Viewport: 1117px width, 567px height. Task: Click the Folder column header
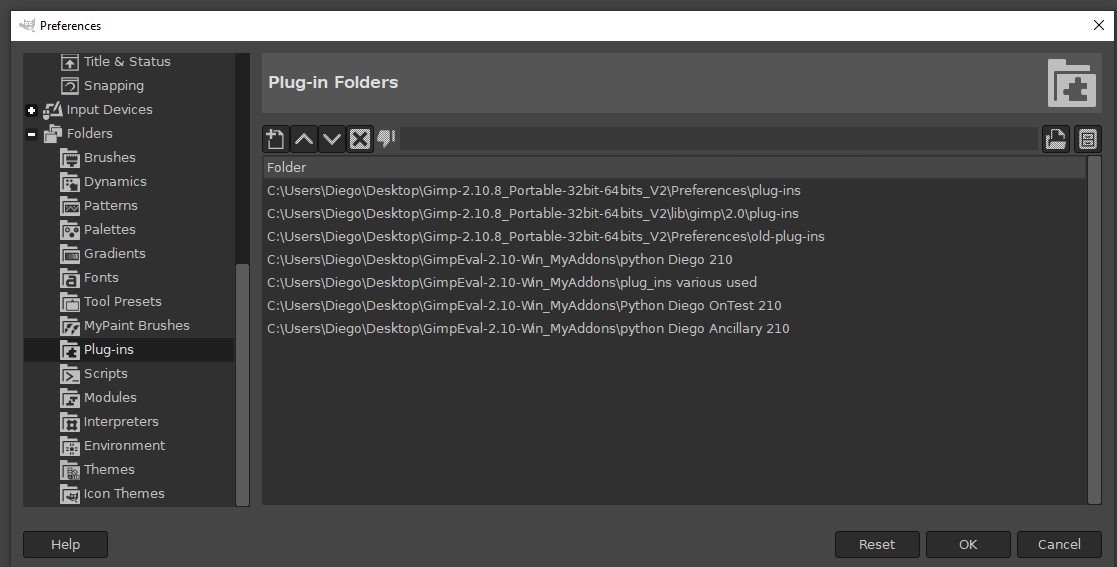point(674,167)
